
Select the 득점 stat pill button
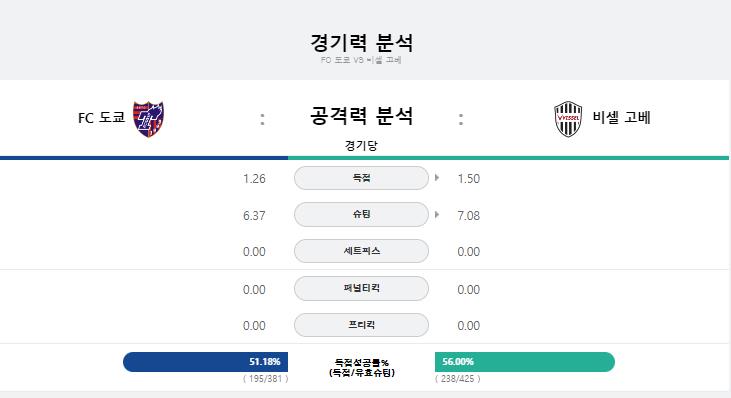coord(361,178)
